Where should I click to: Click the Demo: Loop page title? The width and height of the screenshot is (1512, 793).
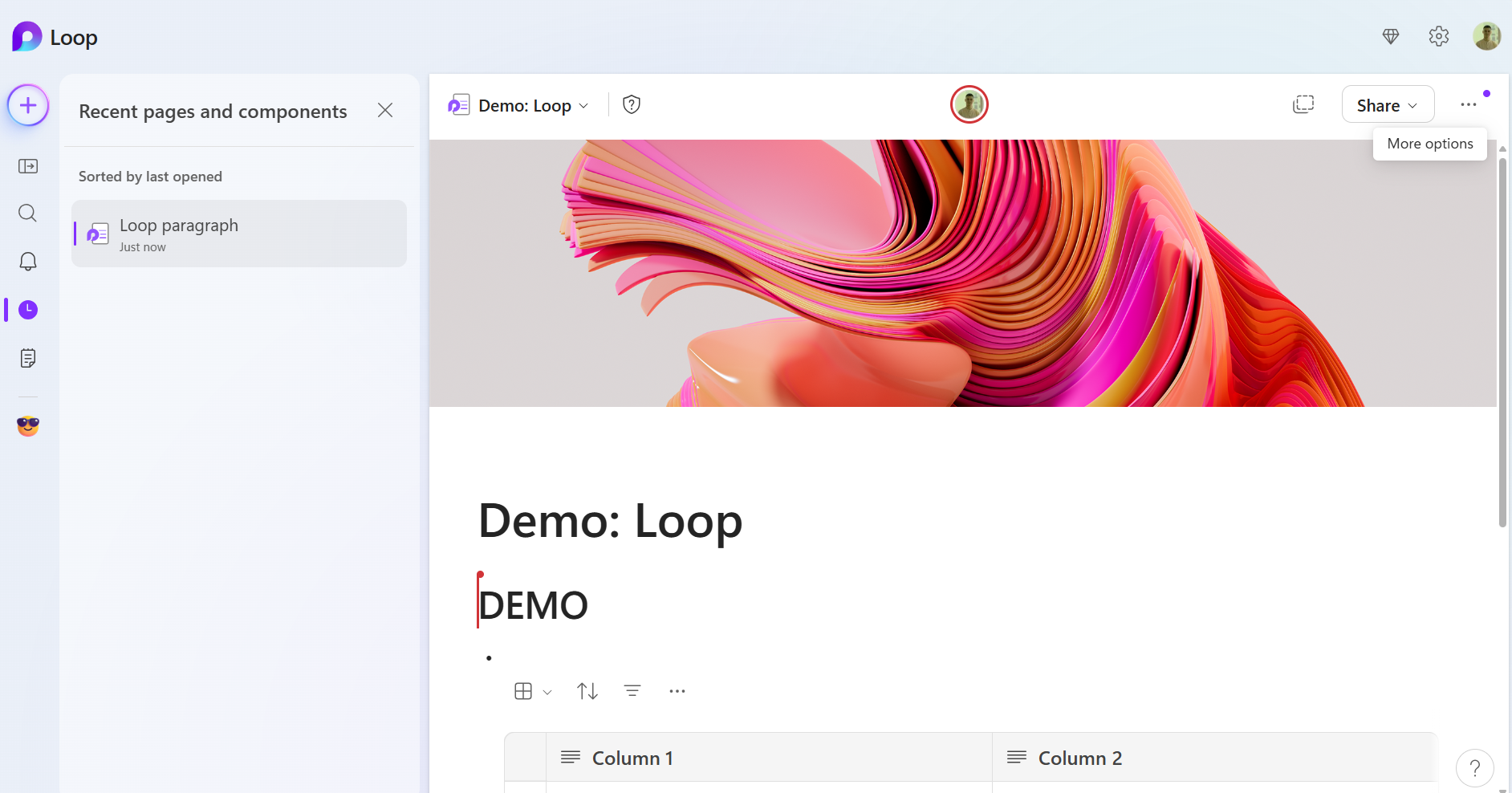[610, 521]
